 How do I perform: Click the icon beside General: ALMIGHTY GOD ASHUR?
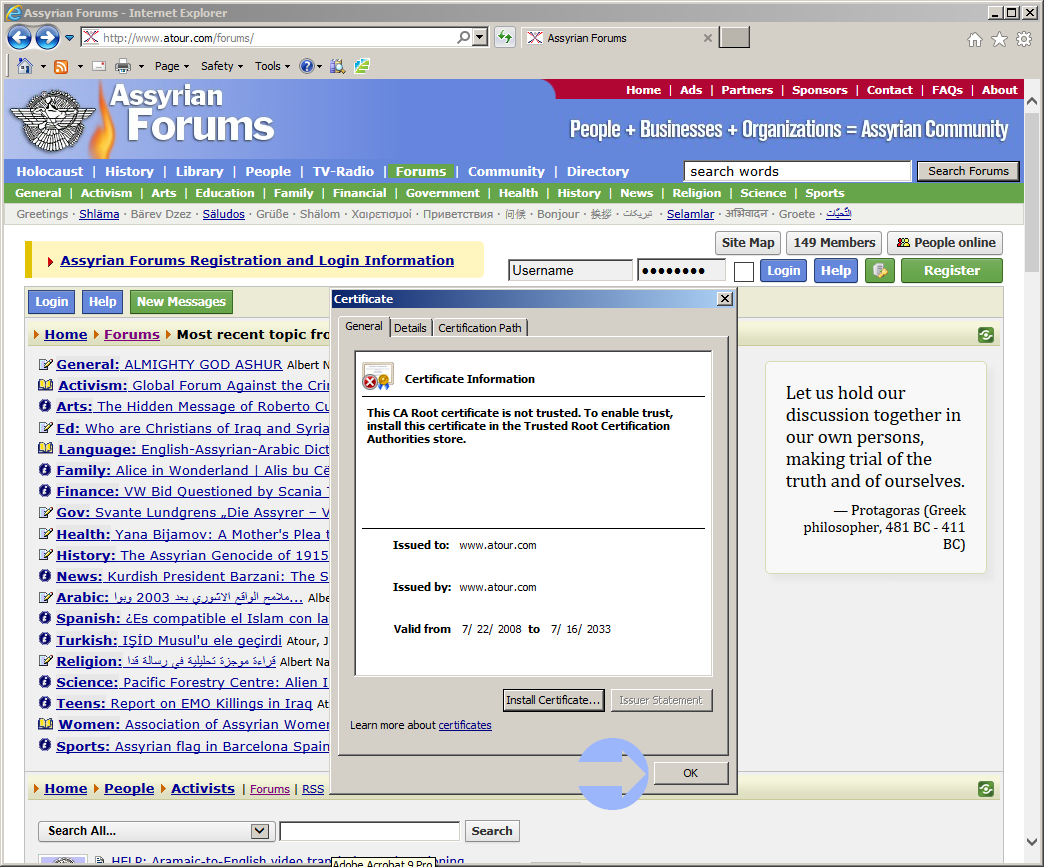[x=45, y=364]
